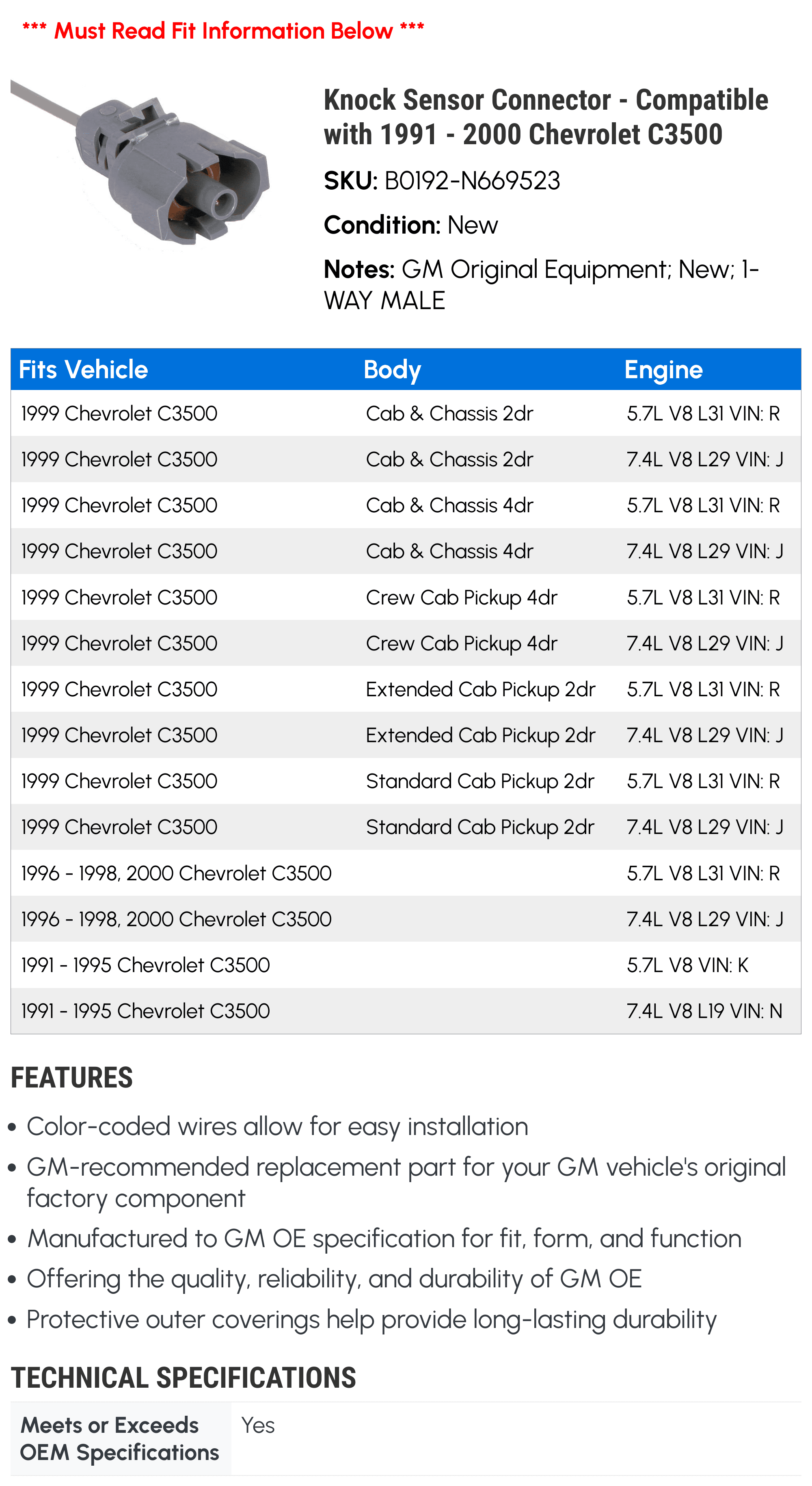Screen dimensions: 812x1486
Task: Click the FEATURES section heading
Action: click(72, 1078)
